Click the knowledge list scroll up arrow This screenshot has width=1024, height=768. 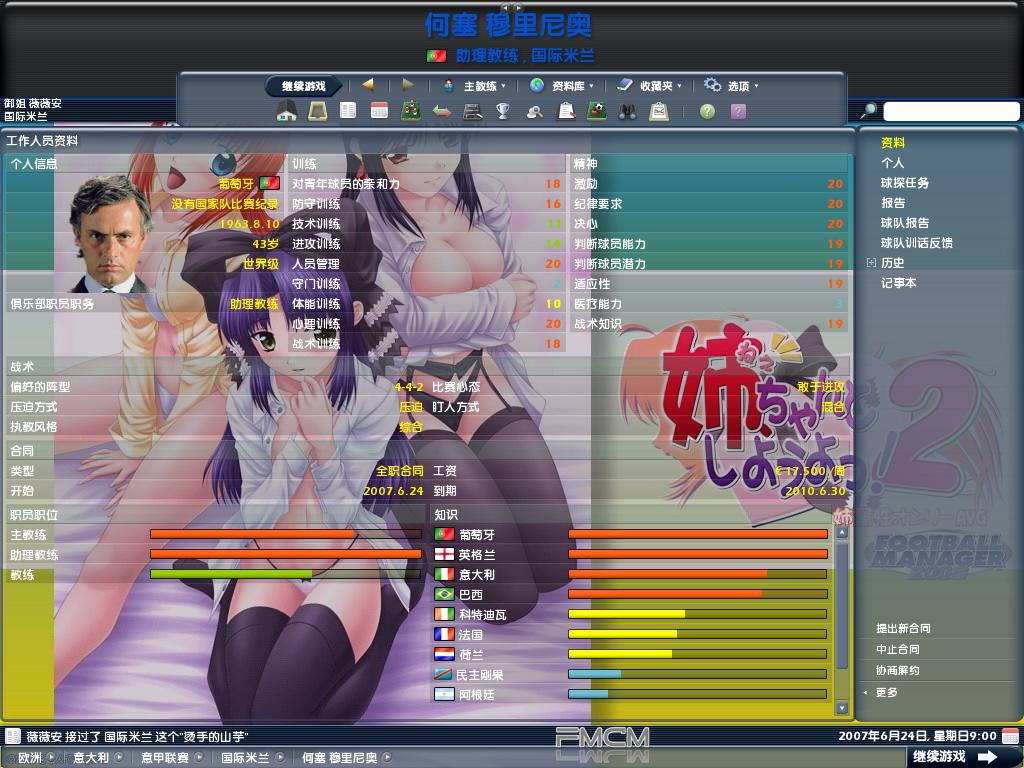click(842, 532)
